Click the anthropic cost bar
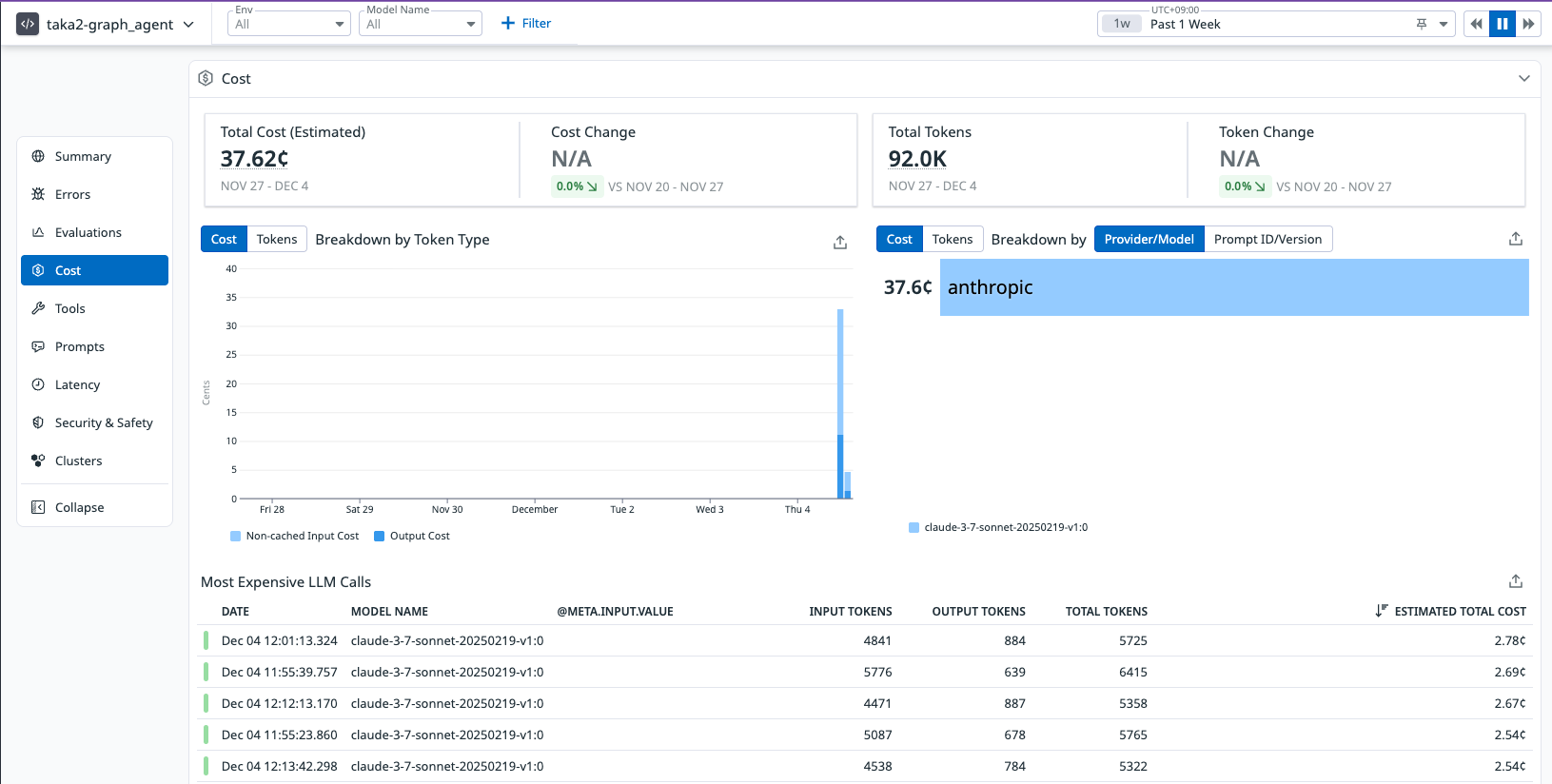The width and height of the screenshot is (1552, 784). click(1234, 287)
